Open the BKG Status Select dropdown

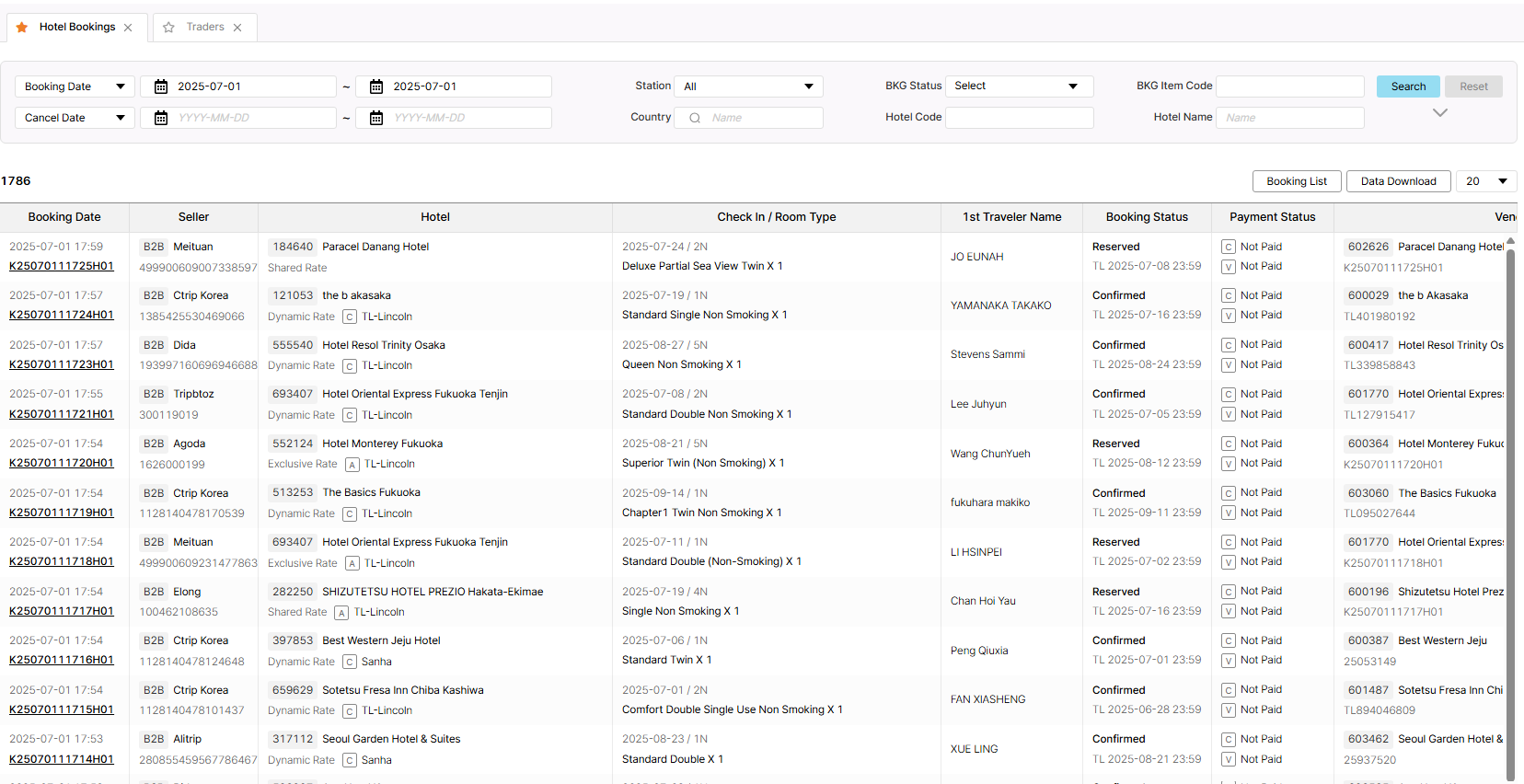[x=1019, y=86]
